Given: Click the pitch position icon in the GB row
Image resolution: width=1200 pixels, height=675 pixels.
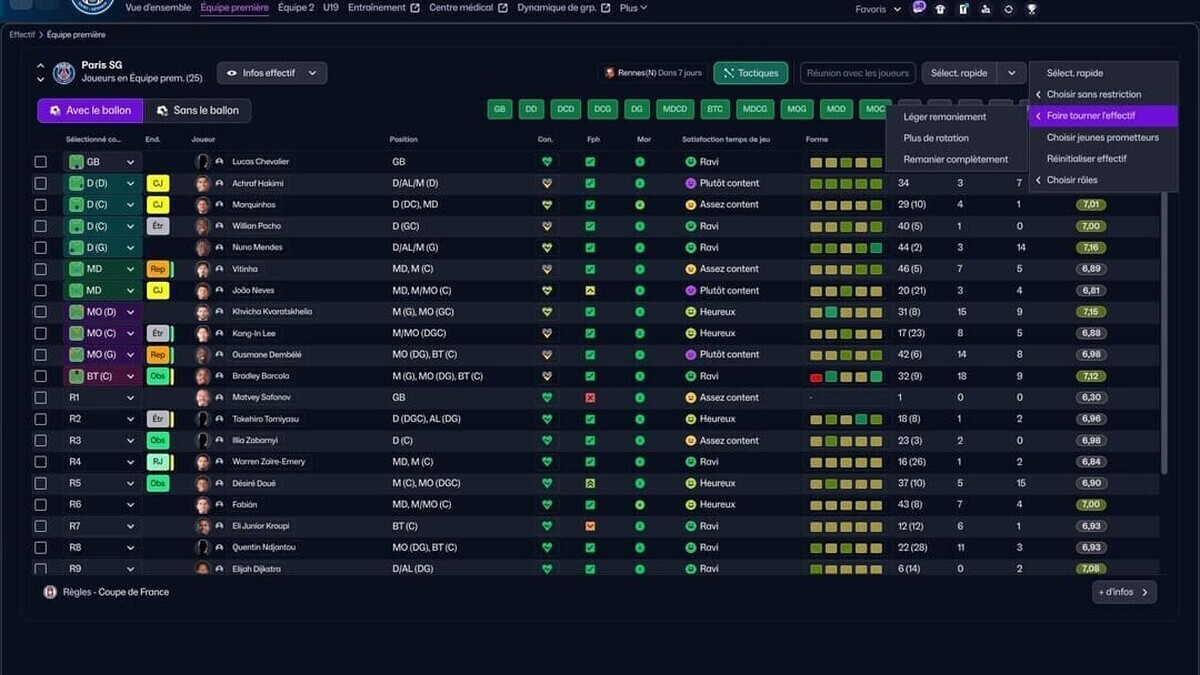Looking at the screenshot, I should click(x=76, y=162).
